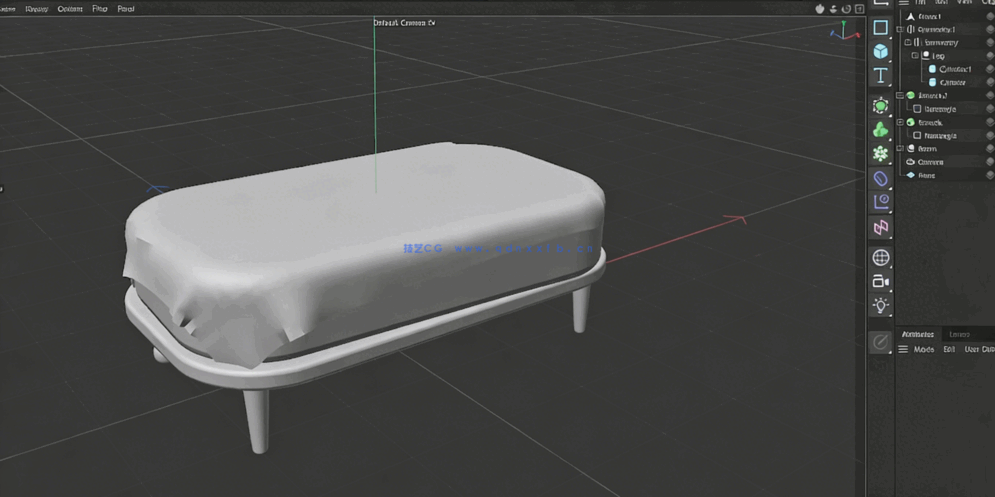
Task: Click the viewport rotate navigation icon
Action: click(846, 8)
